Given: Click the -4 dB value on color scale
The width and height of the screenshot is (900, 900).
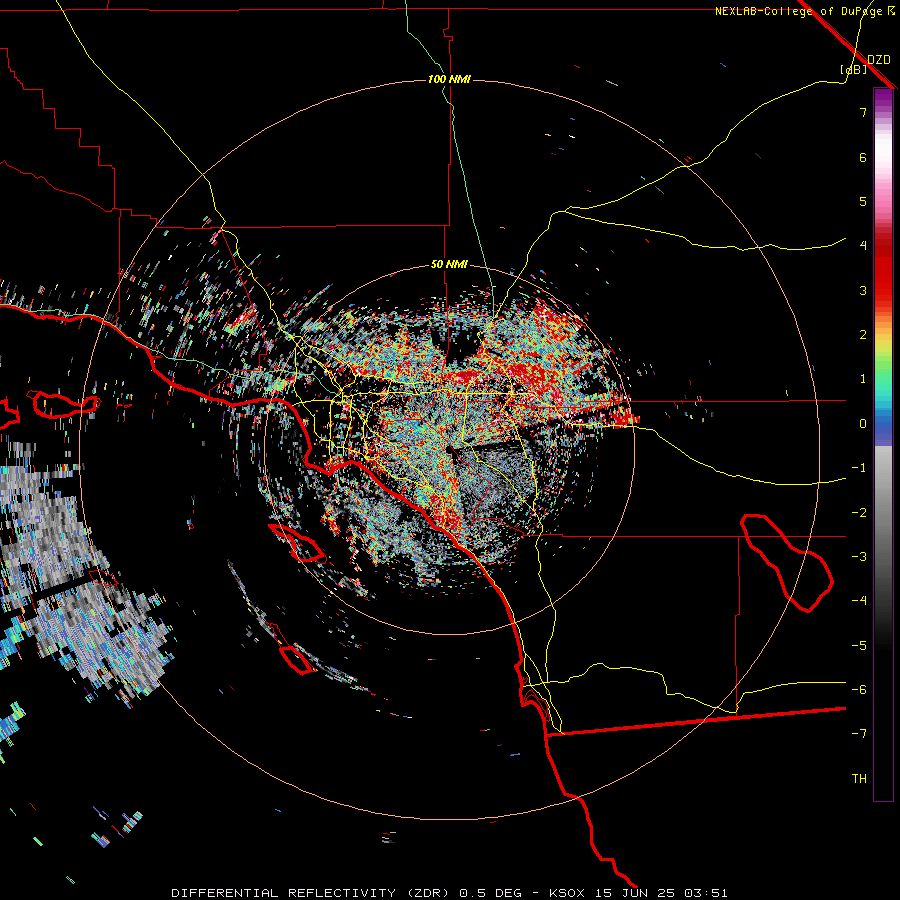Looking at the screenshot, I should click(859, 601).
